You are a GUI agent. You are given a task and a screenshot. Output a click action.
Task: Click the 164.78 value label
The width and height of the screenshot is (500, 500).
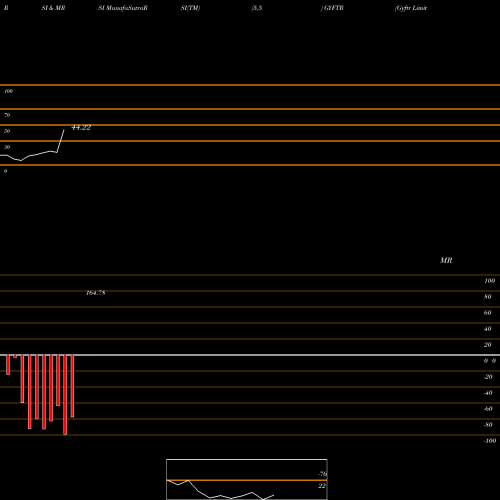coord(96,293)
